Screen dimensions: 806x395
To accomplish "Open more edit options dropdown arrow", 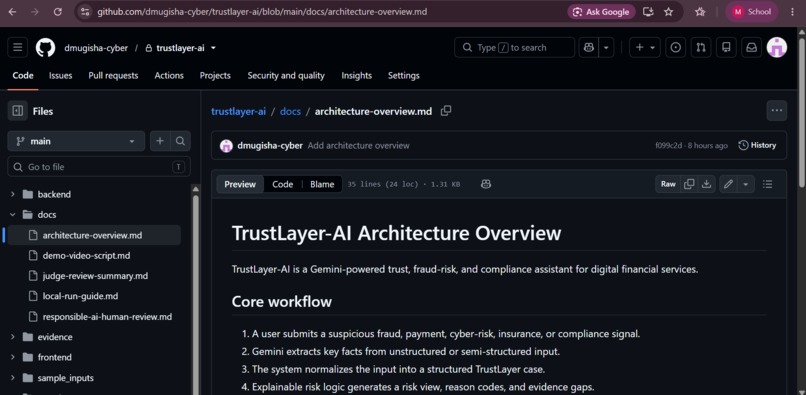I will [745, 184].
